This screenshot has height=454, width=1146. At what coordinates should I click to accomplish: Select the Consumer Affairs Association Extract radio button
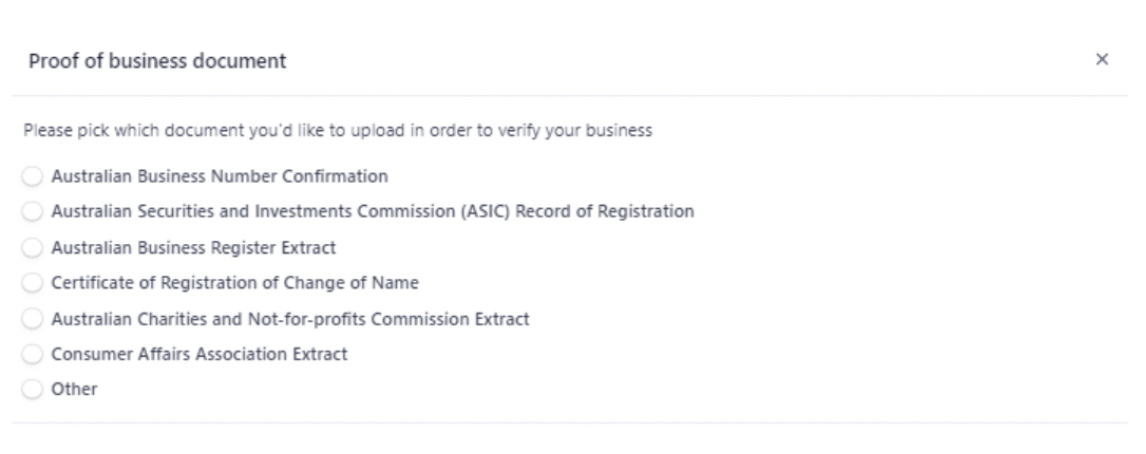[32, 354]
